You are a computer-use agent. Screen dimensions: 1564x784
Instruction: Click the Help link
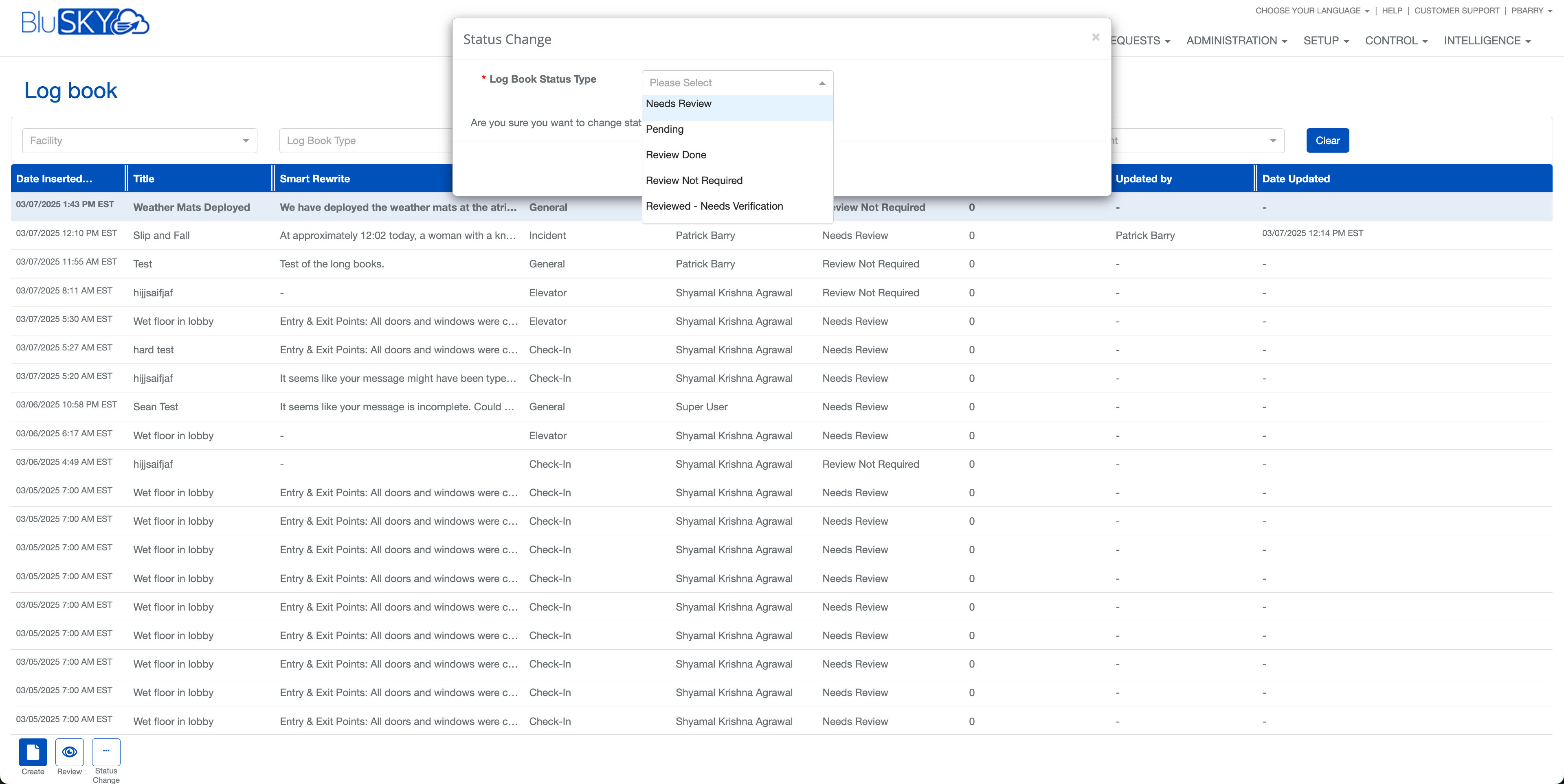(1392, 11)
